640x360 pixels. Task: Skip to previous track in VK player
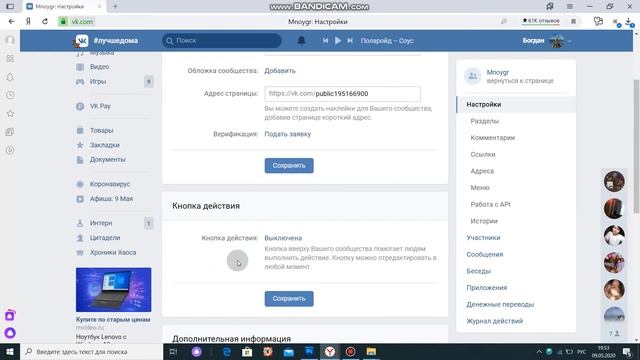coord(325,40)
